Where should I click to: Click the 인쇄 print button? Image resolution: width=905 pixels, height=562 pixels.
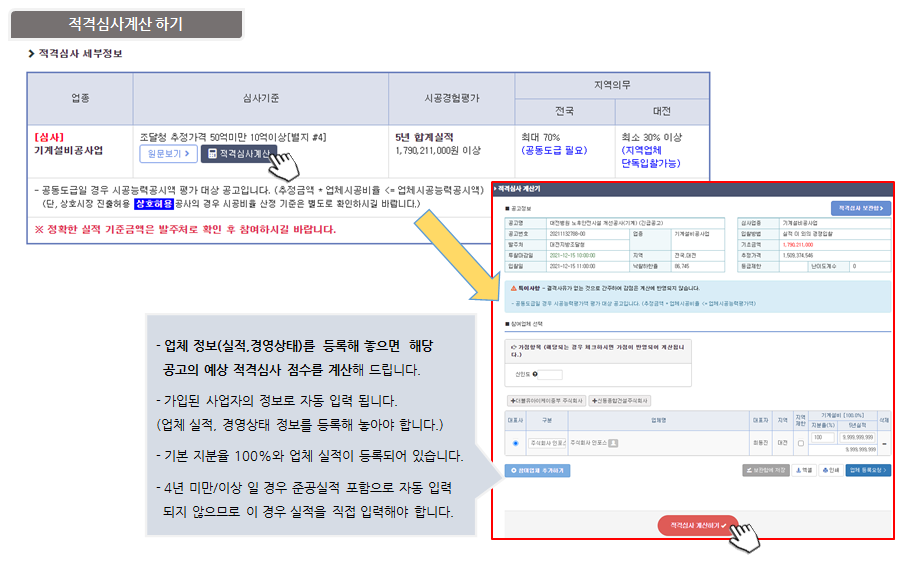pos(830,470)
